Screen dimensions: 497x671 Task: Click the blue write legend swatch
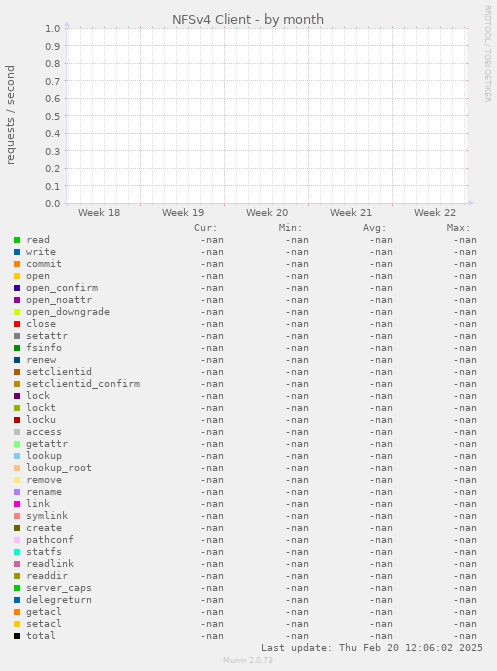(17, 252)
